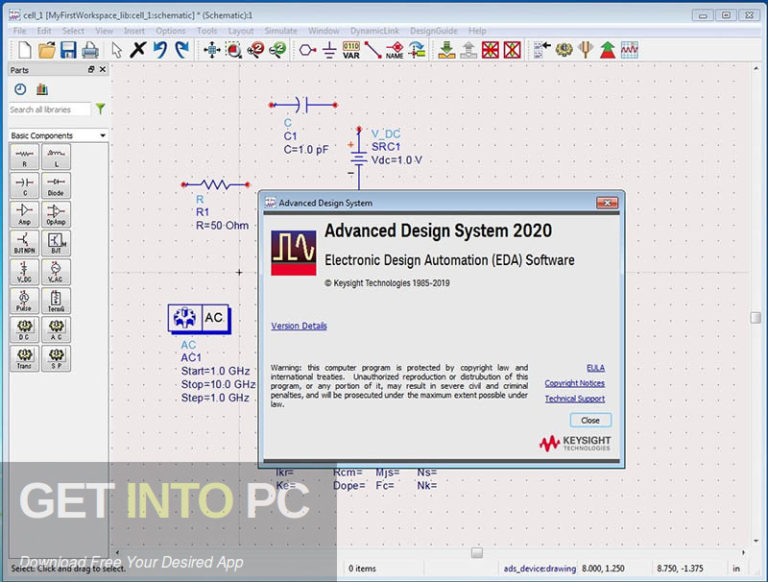
Task: Click the library browser books icon
Action: 42,89
